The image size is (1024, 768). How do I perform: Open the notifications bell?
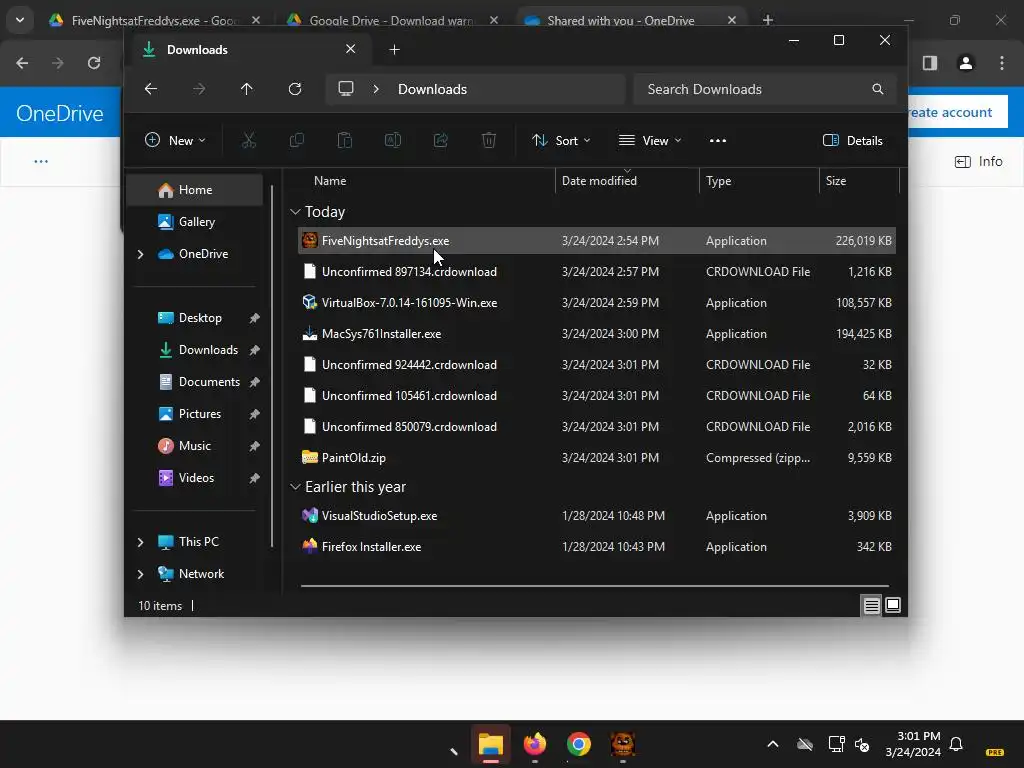[x=956, y=744]
